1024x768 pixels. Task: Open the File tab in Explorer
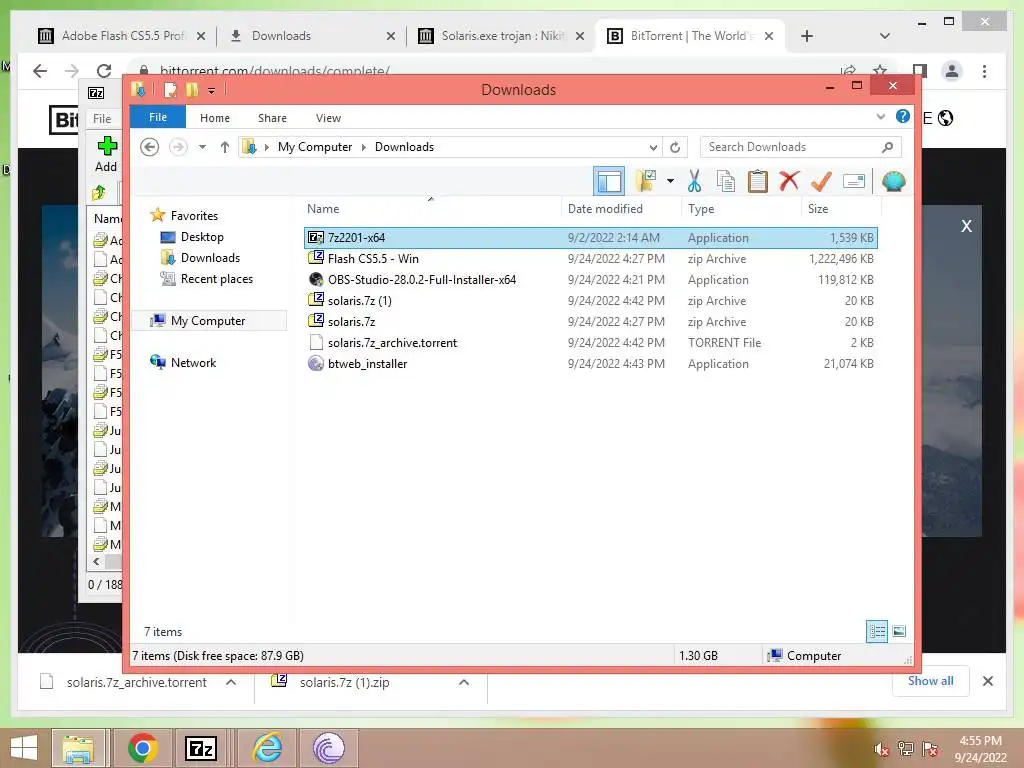(x=158, y=117)
